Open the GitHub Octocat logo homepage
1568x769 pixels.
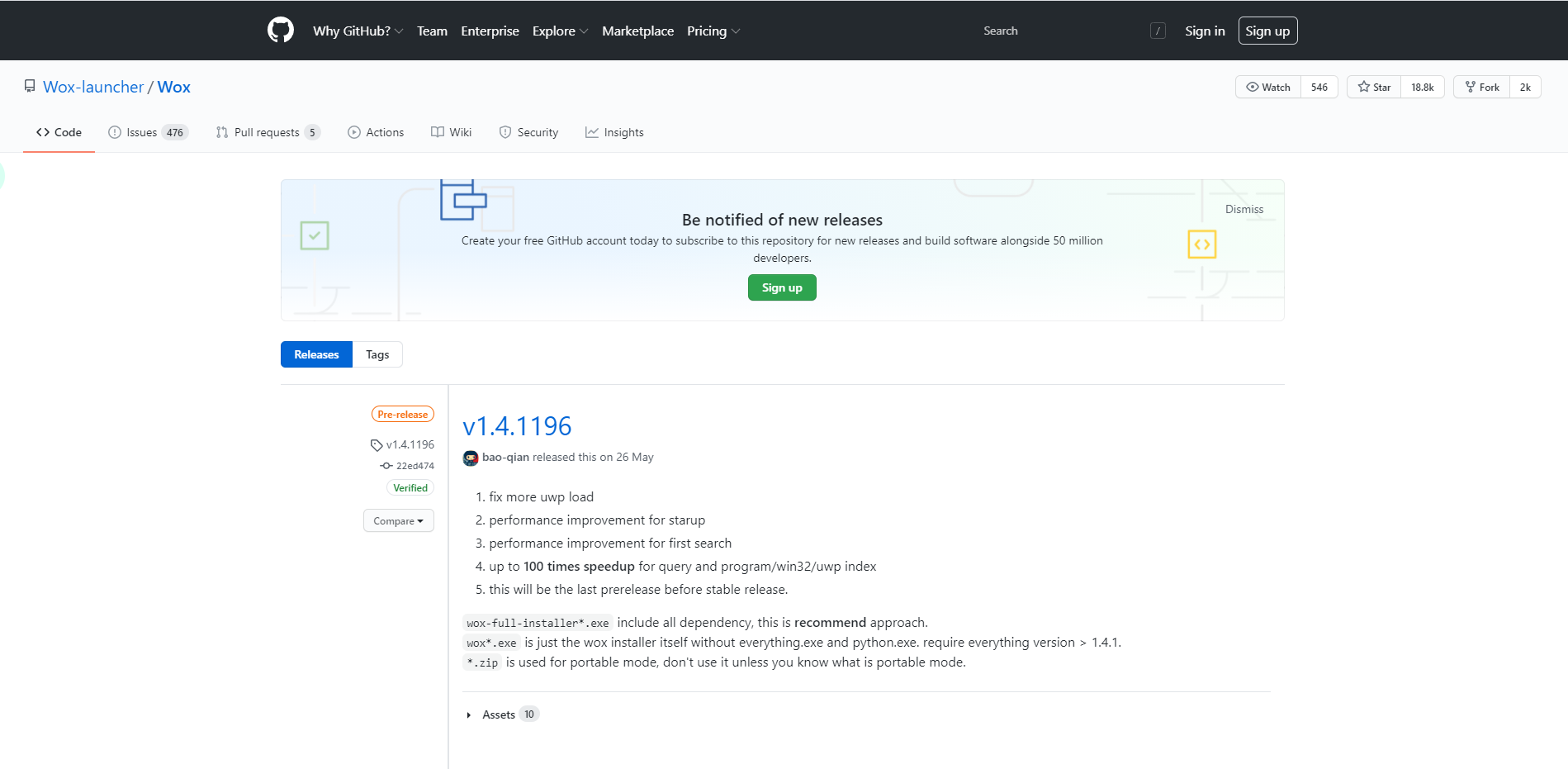281,31
